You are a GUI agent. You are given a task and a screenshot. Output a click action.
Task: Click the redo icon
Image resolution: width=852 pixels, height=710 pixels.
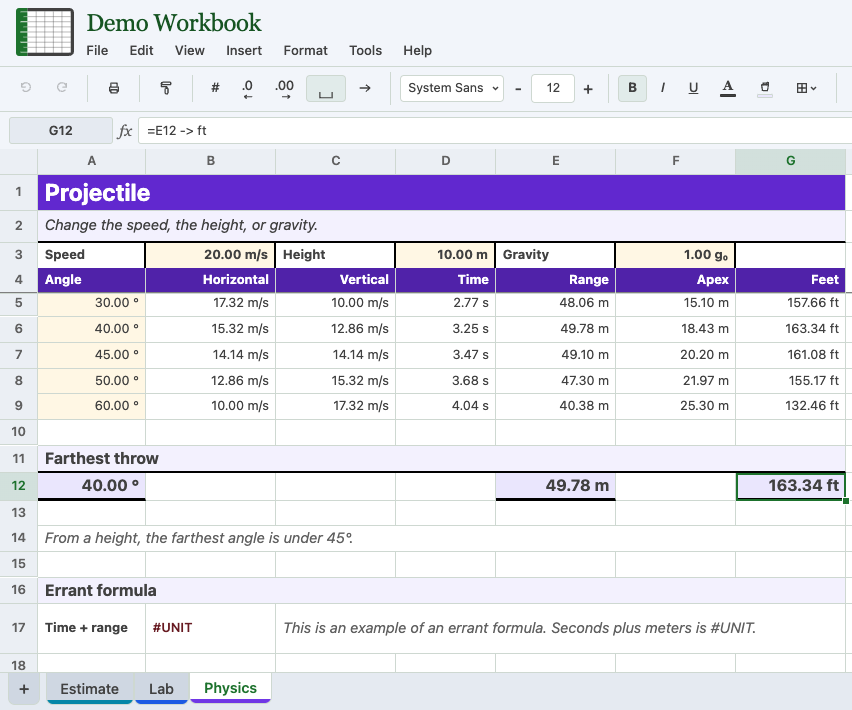tap(62, 87)
